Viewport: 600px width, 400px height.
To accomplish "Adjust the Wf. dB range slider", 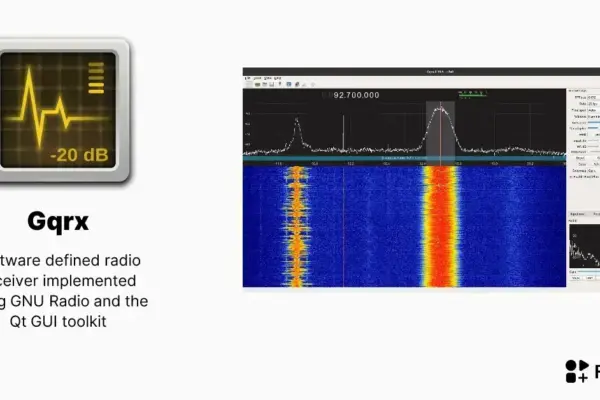I will (x=593, y=146).
